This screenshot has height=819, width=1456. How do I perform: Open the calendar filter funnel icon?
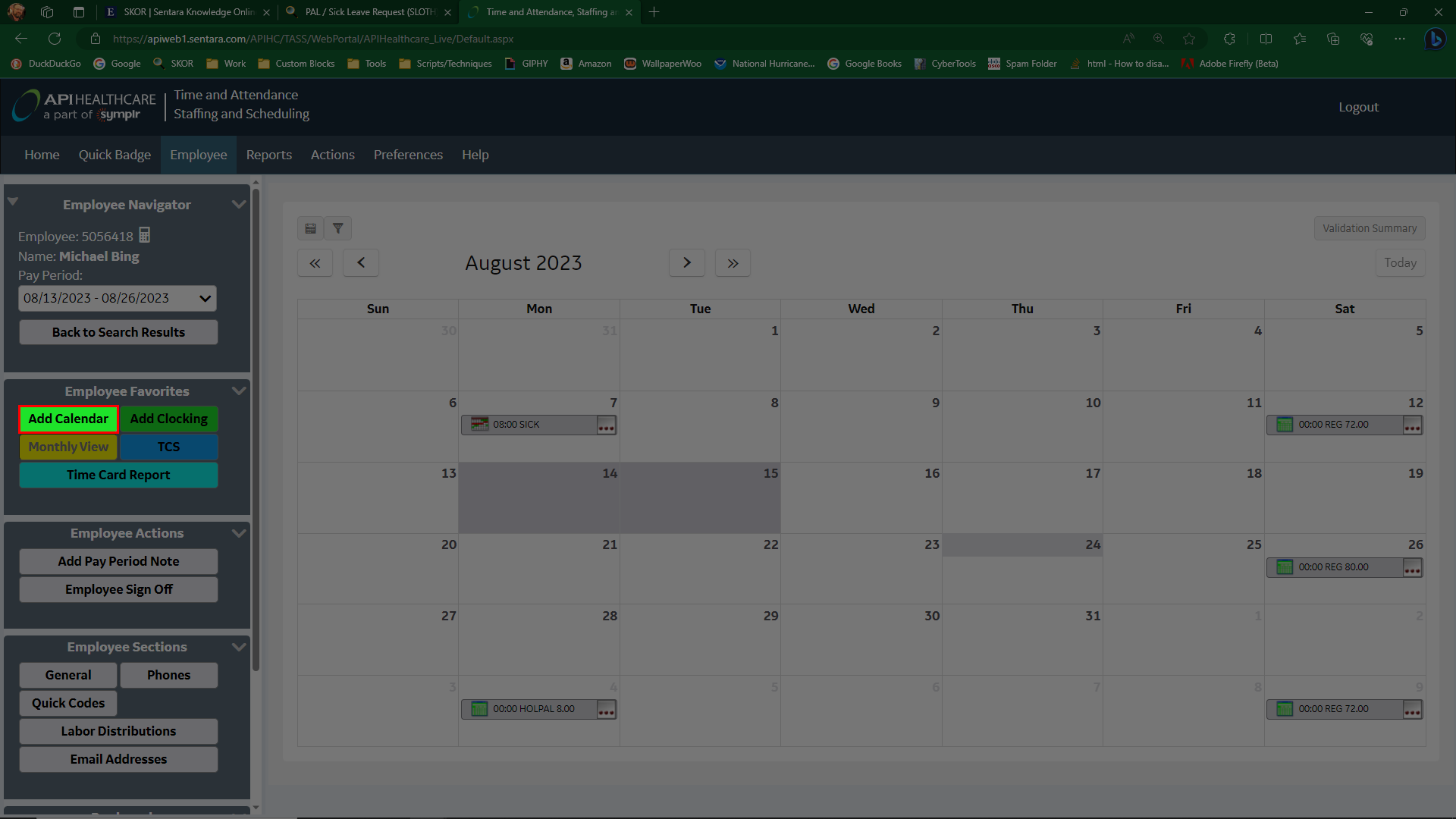[x=338, y=228]
